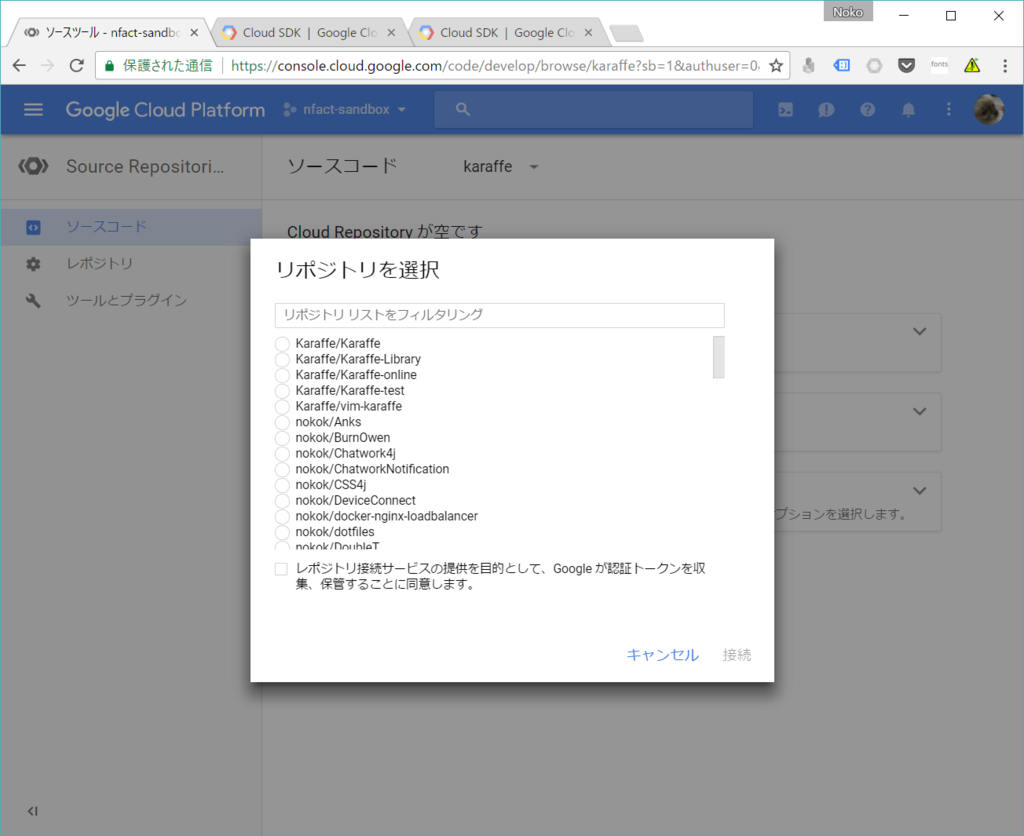
Task: Bookmark this page with the star icon
Action: tap(776, 65)
